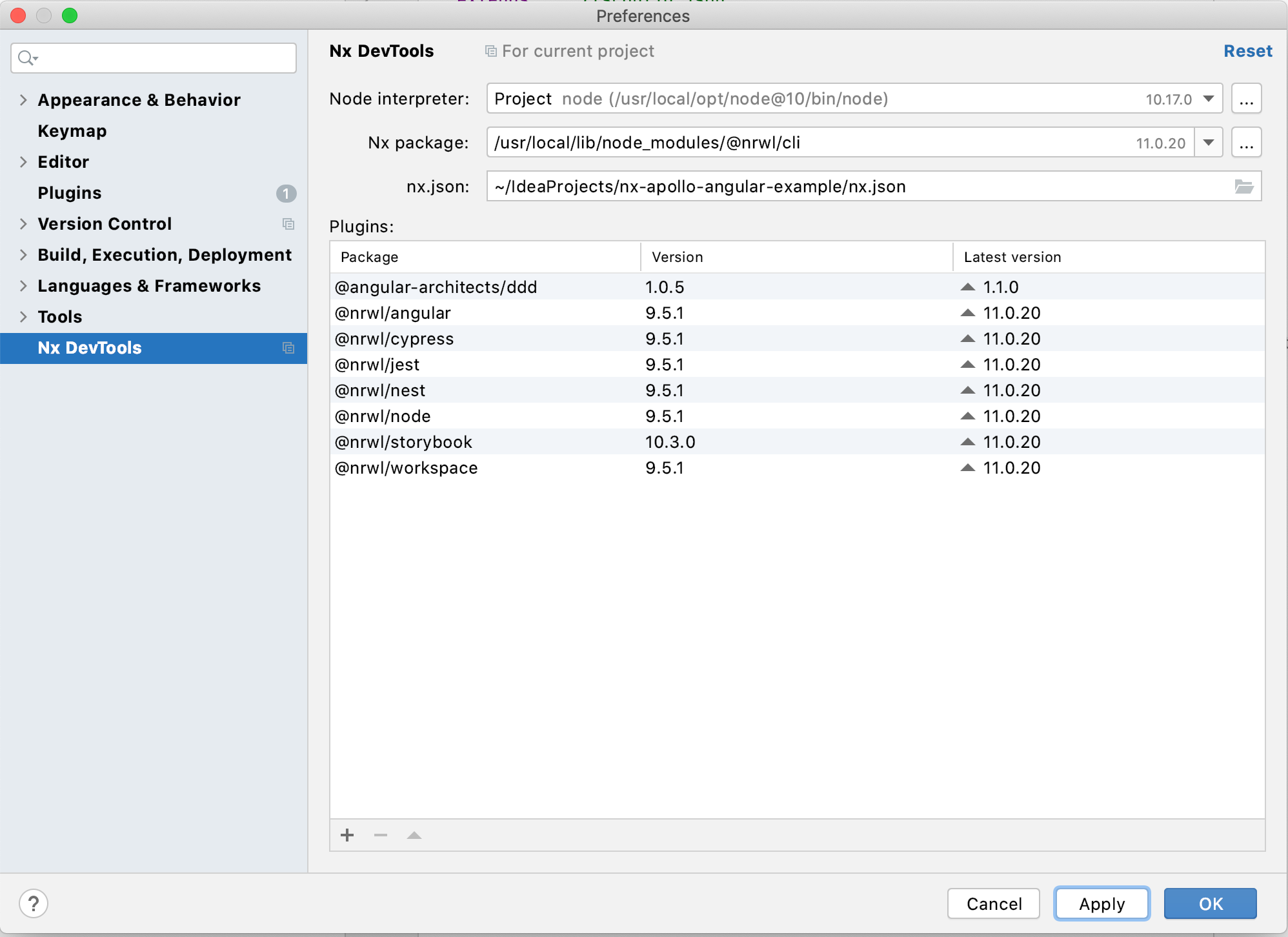Open the Plugins settings page
This screenshot has height=937, width=1288.
pos(69,192)
